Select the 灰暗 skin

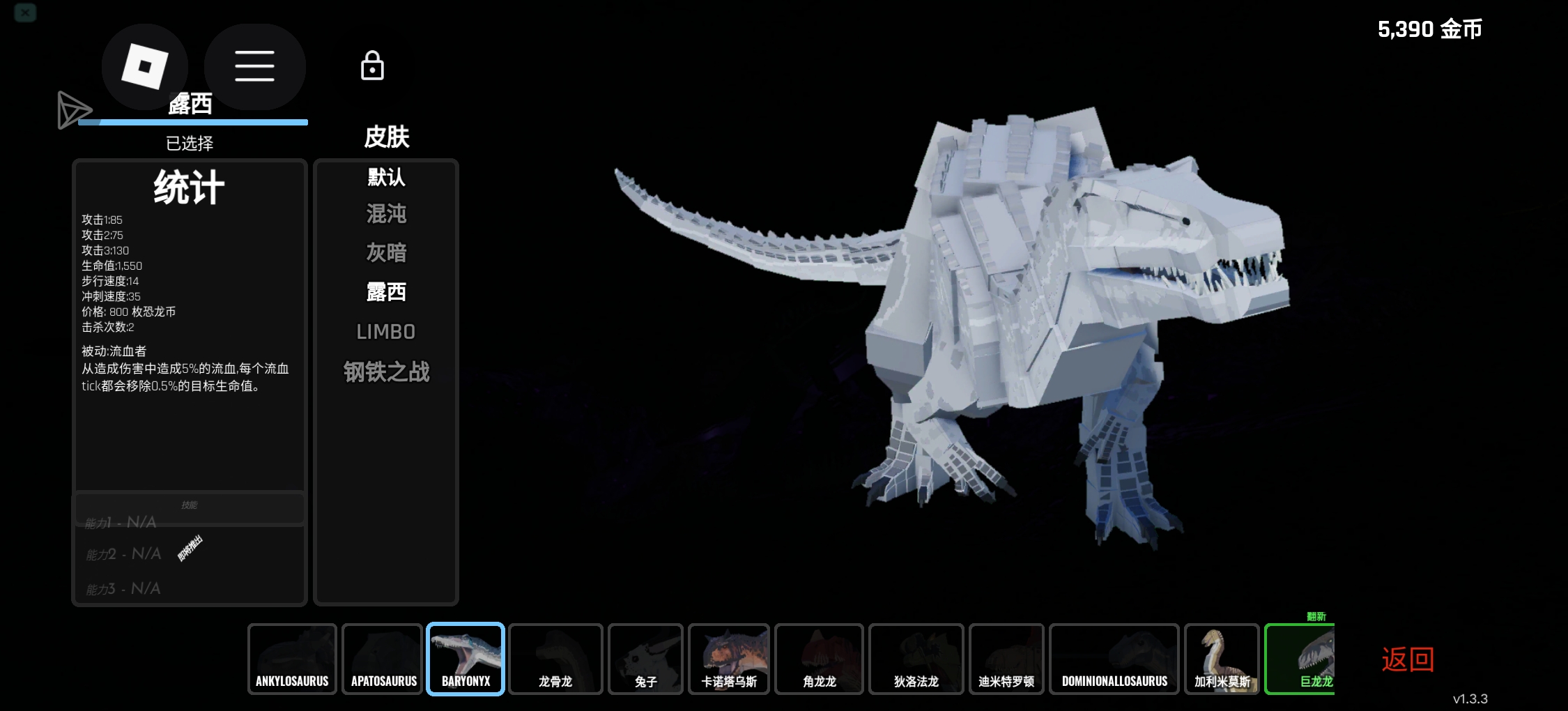[x=386, y=252]
